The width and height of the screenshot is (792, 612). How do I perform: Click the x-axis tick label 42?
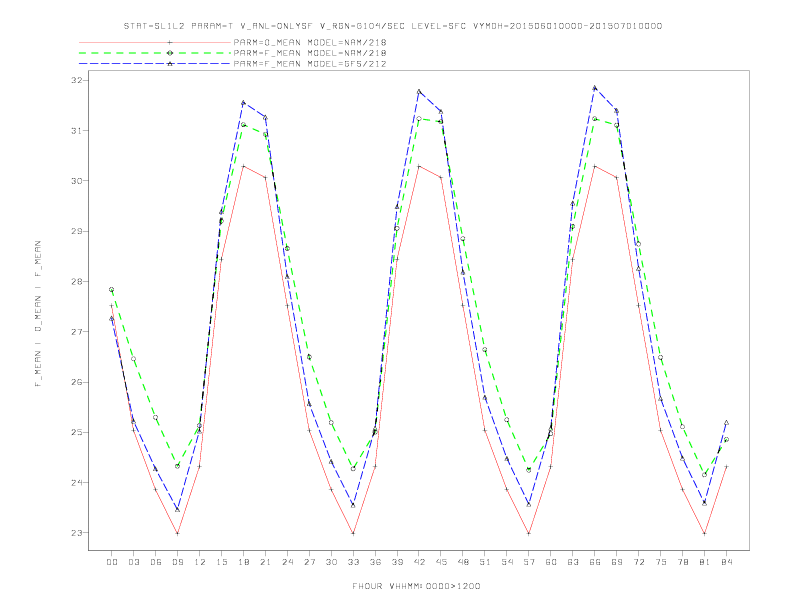[x=419, y=562]
